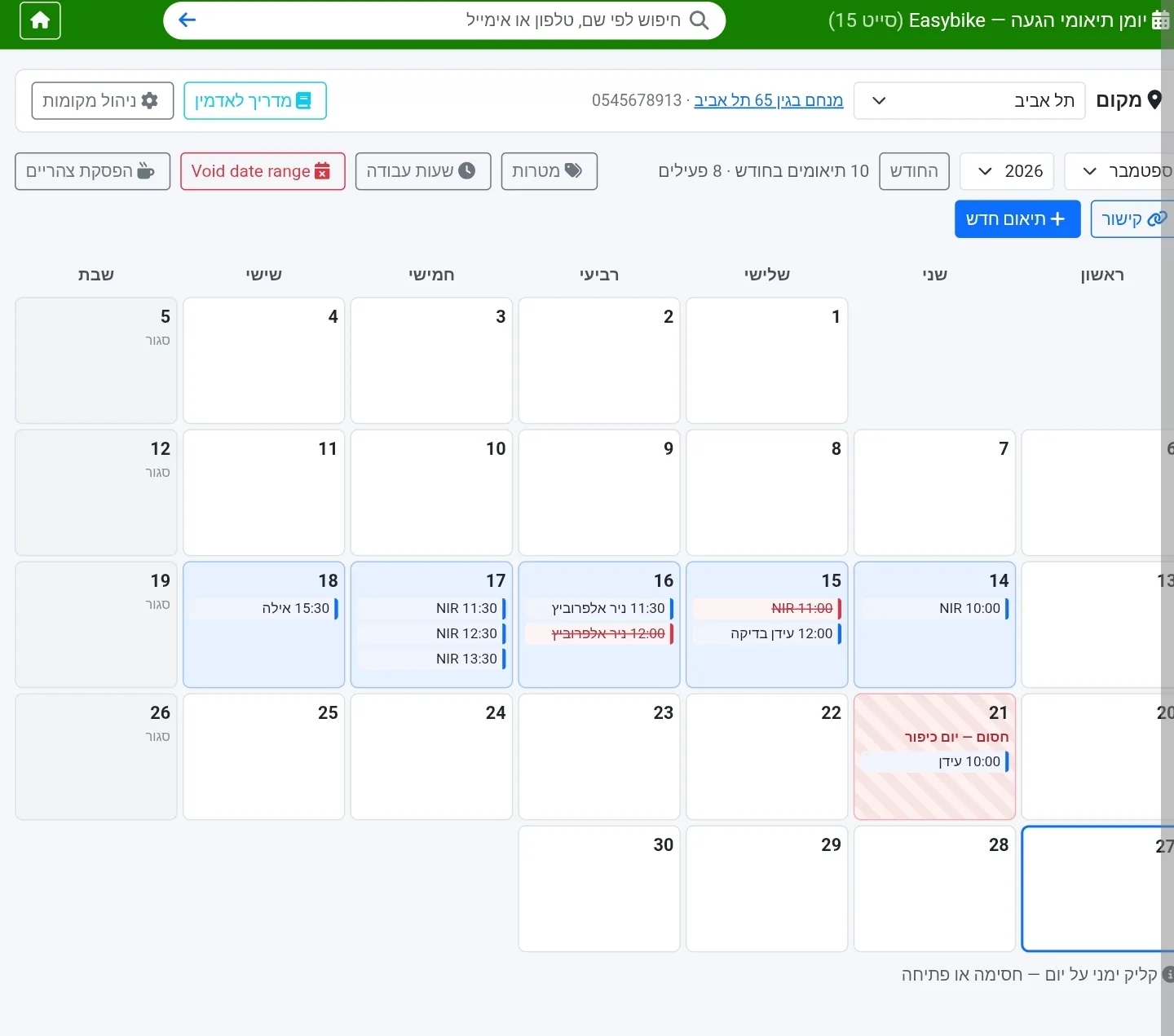Image resolution: width=1174 pixels, height=1036 pixels.
Task: Open location management ניהול מקומות
Action: (103, 101)
